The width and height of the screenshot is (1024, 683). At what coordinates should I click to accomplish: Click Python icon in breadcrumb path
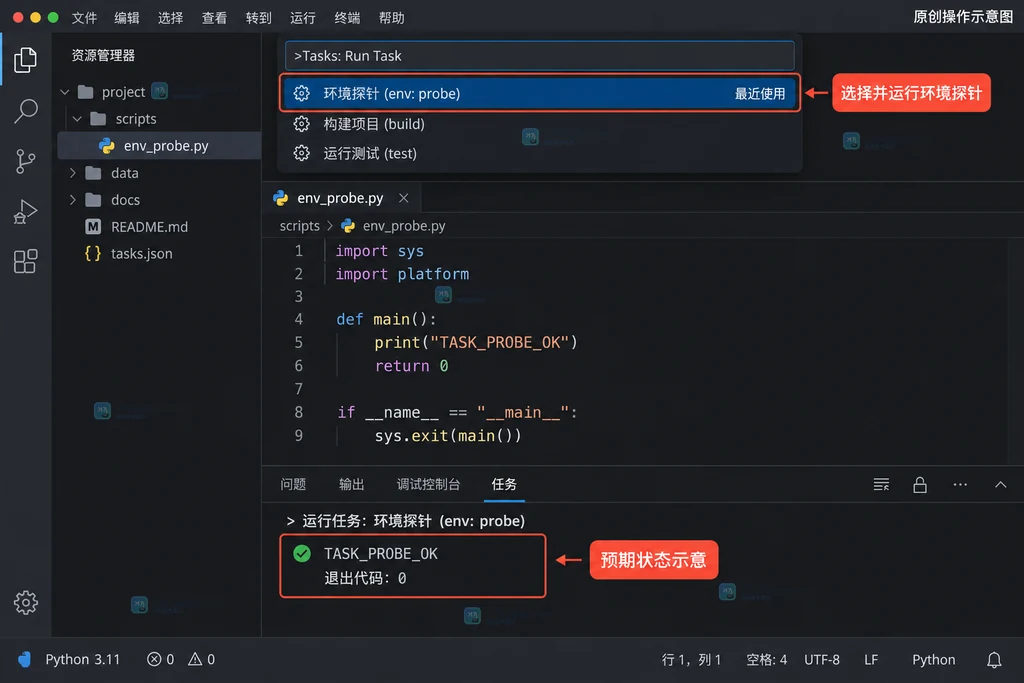point(348,226)
